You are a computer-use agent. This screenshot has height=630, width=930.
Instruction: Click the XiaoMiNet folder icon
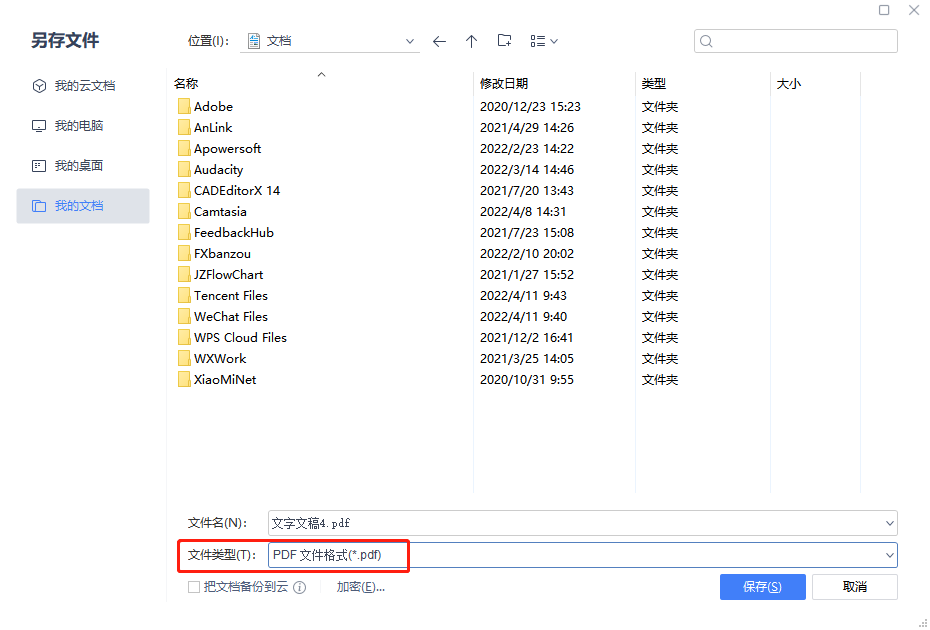coord(184,380)
